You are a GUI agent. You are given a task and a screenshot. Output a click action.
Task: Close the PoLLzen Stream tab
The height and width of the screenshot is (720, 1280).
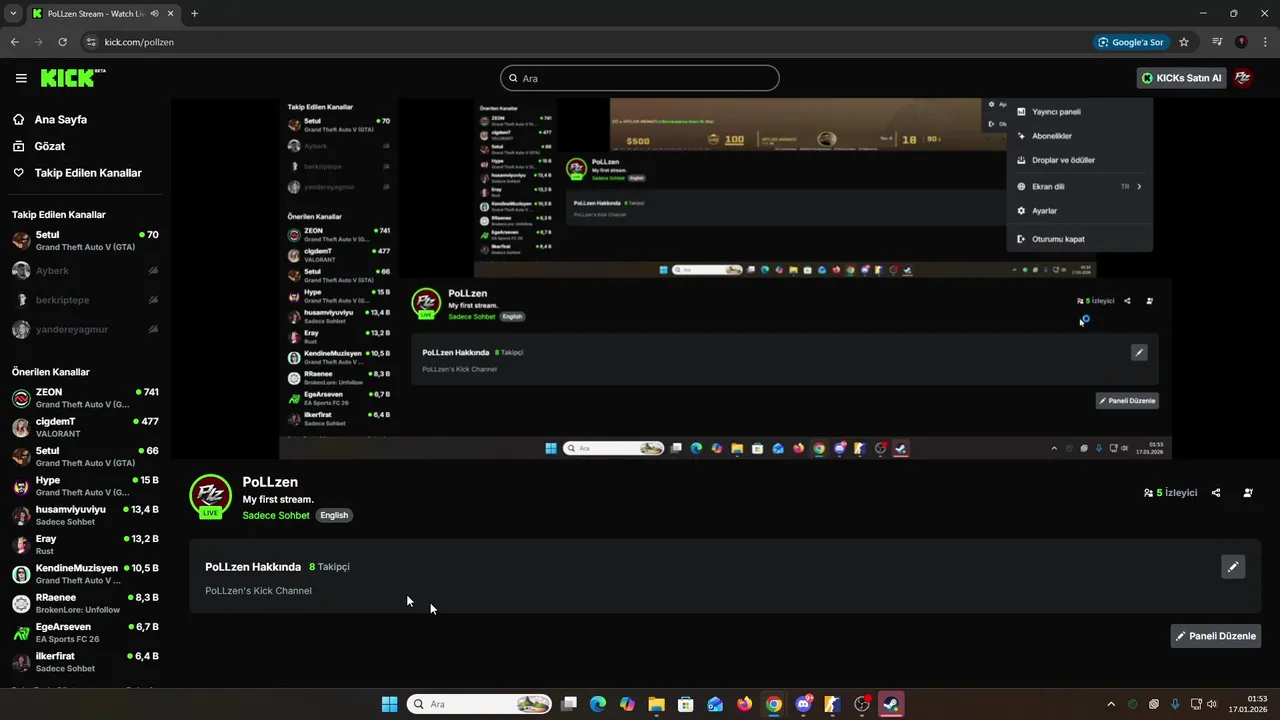171,14
